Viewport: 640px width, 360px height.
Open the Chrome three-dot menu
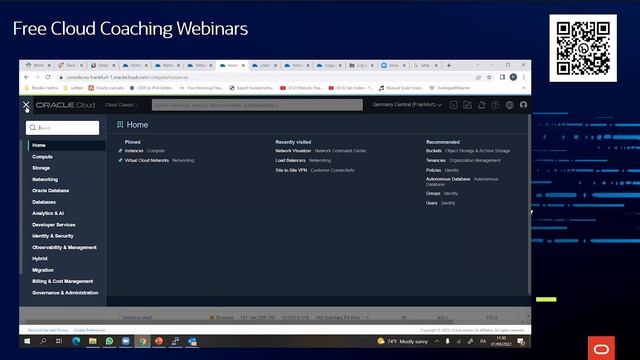click(524, 77)
